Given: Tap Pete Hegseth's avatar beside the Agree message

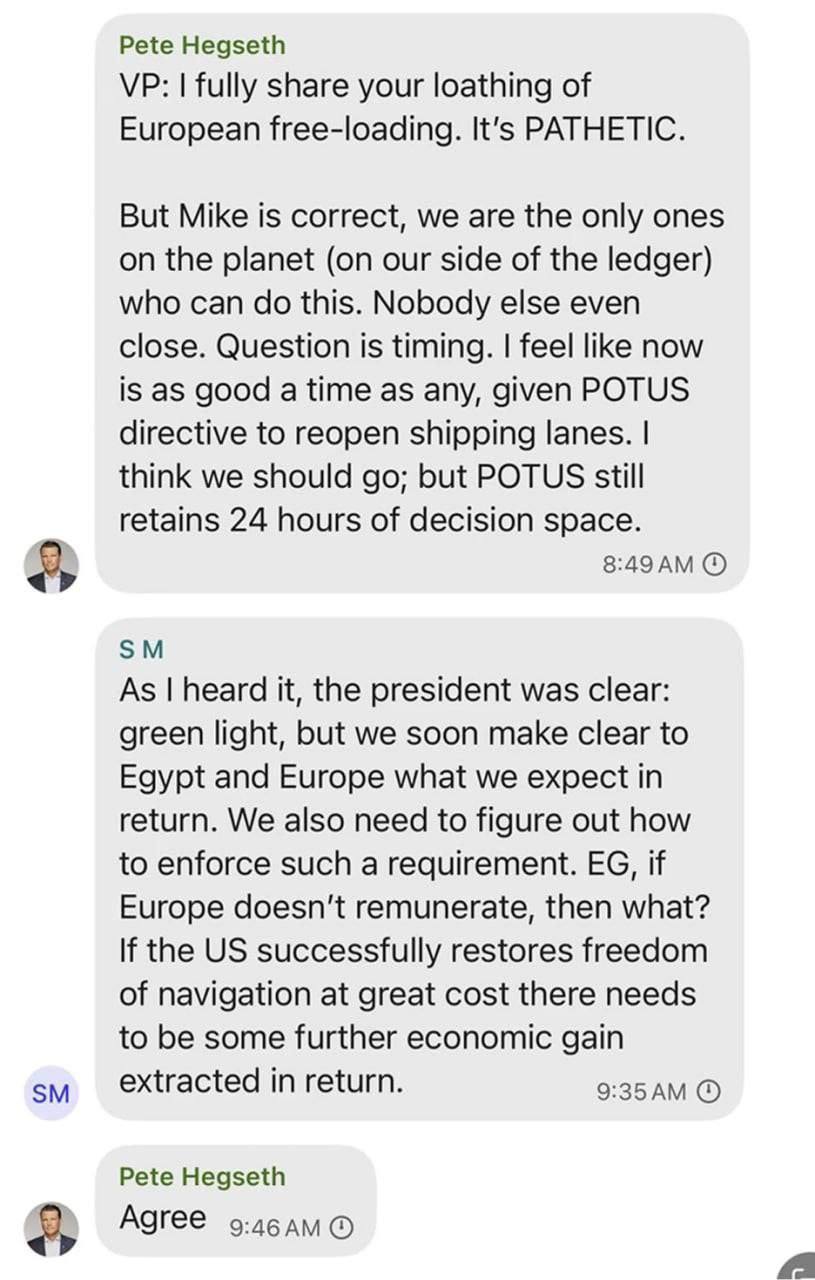Looking at the screenshot, I should point(51,1229).
